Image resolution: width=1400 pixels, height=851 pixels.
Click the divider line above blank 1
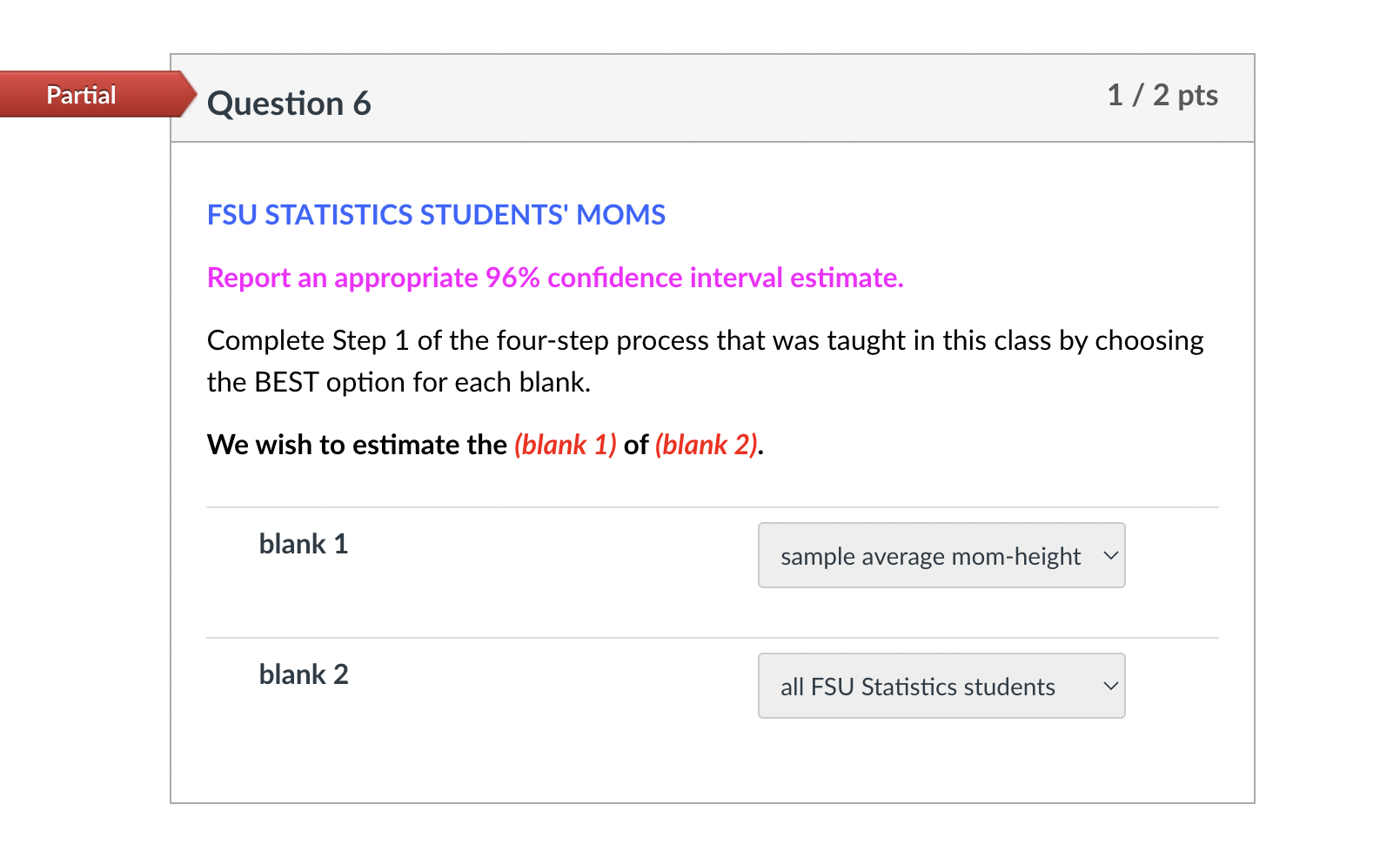tap(712, 503)
